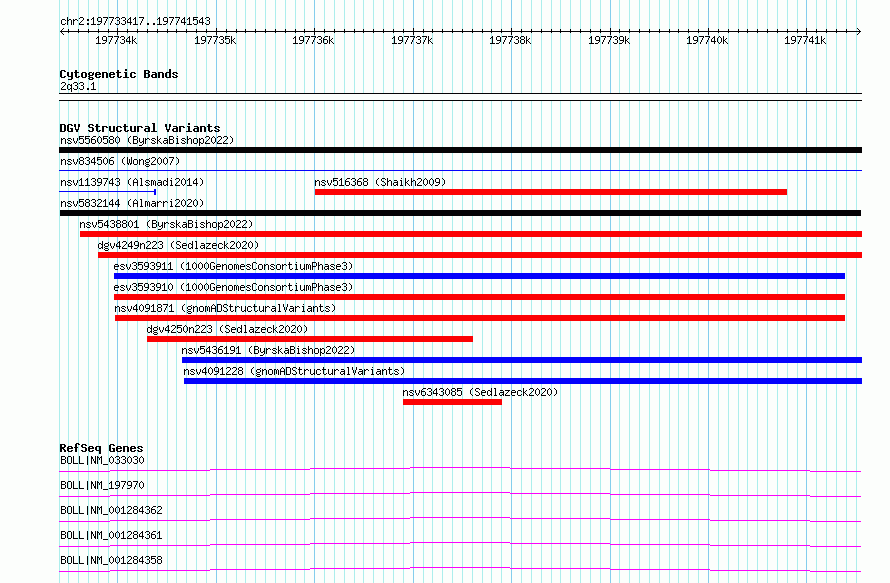The height and width of the screenshot is (583, 890).
Task: Open nsv6343085 (Sedlazeck2020) label
Action: click(480, 392)
